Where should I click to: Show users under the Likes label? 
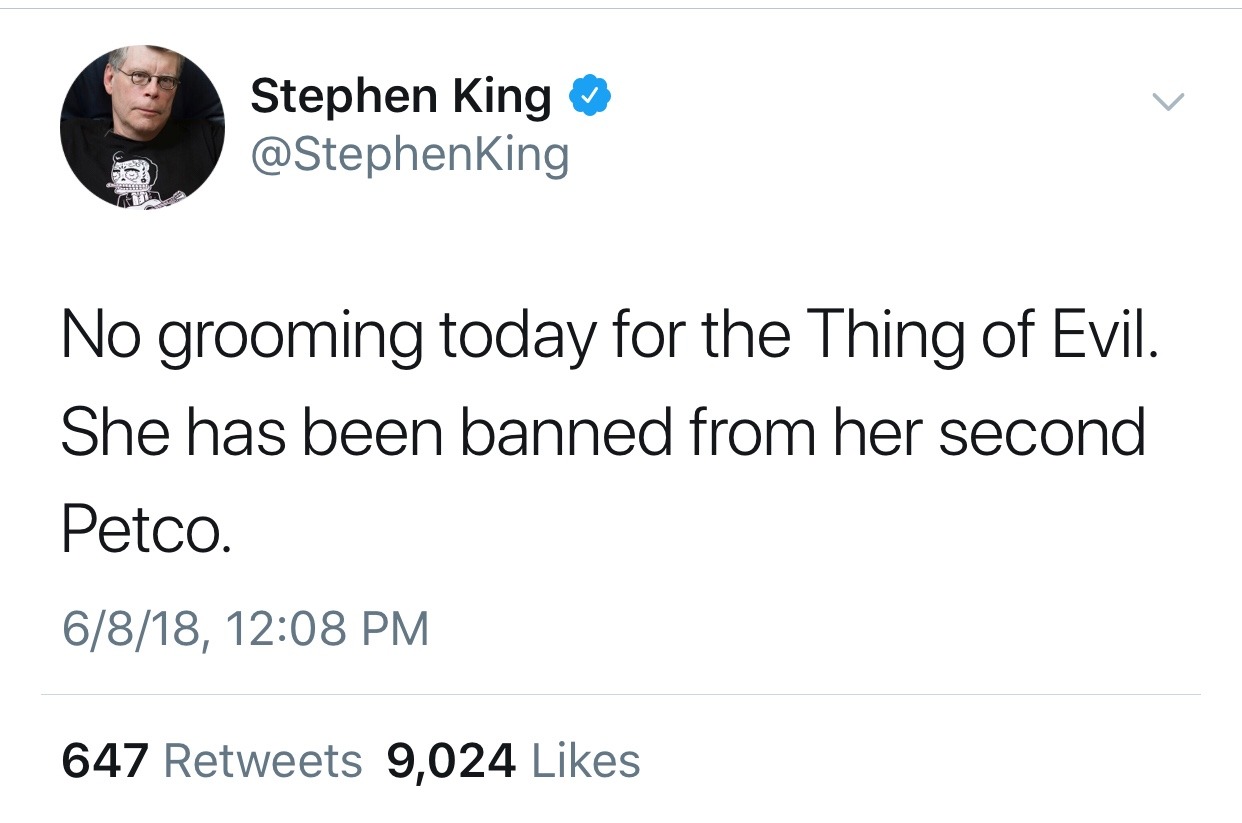point(585,761)
